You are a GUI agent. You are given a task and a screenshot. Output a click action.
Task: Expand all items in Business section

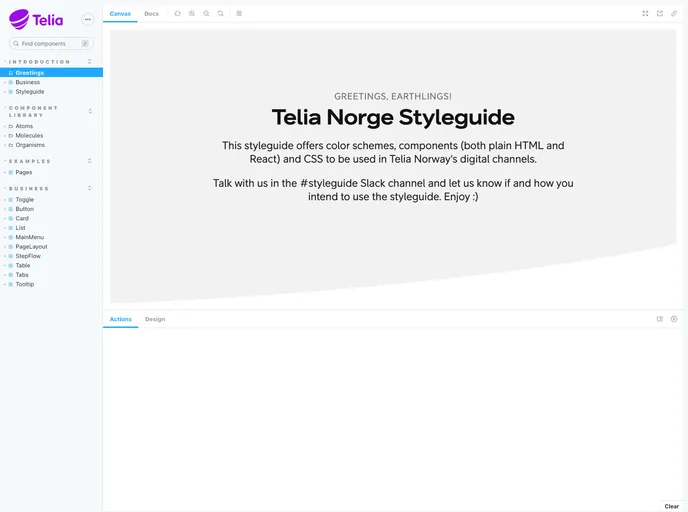pos(90,189)
